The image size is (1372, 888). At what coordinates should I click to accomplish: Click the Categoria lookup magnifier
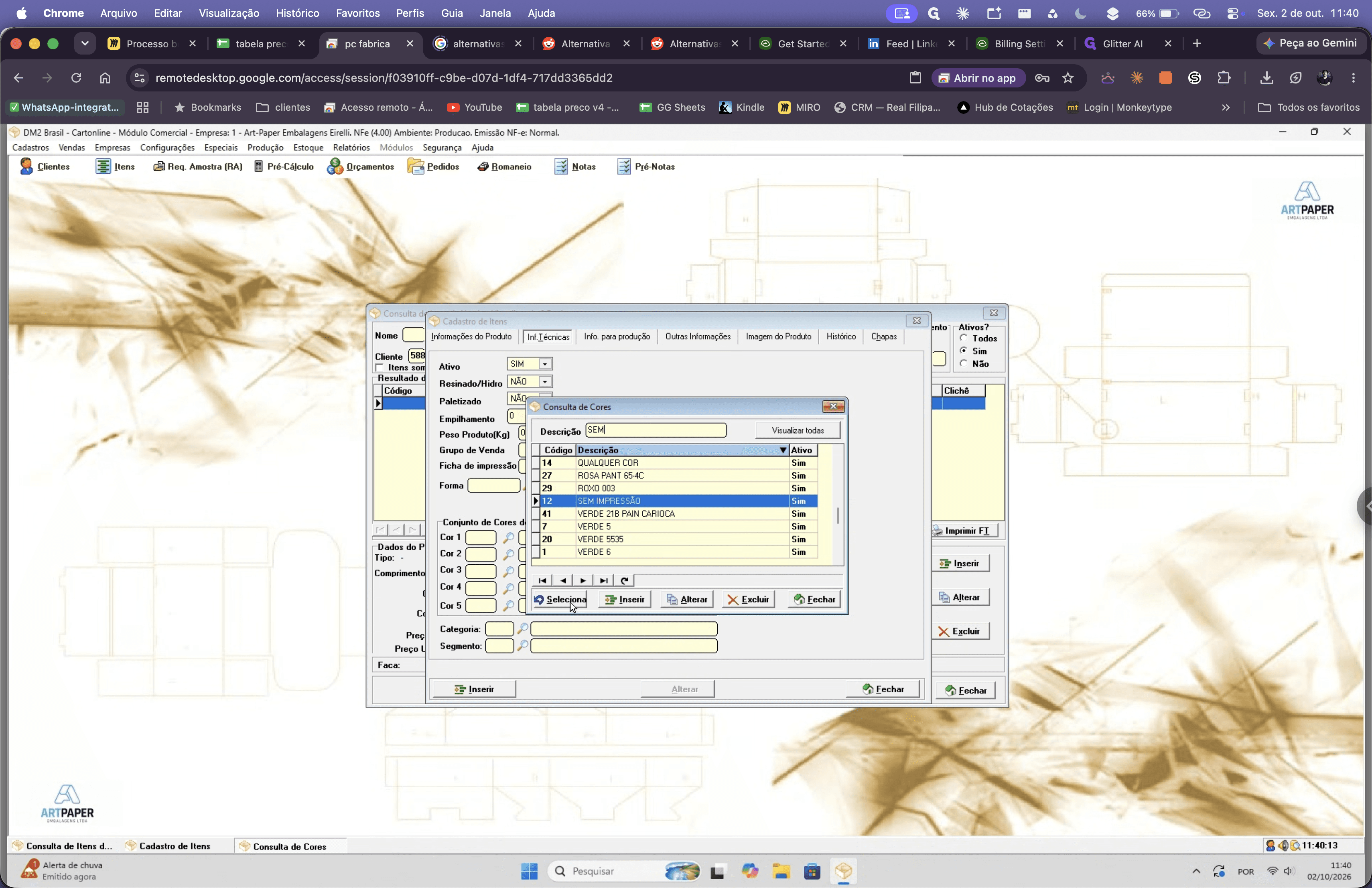click(522, 628)
